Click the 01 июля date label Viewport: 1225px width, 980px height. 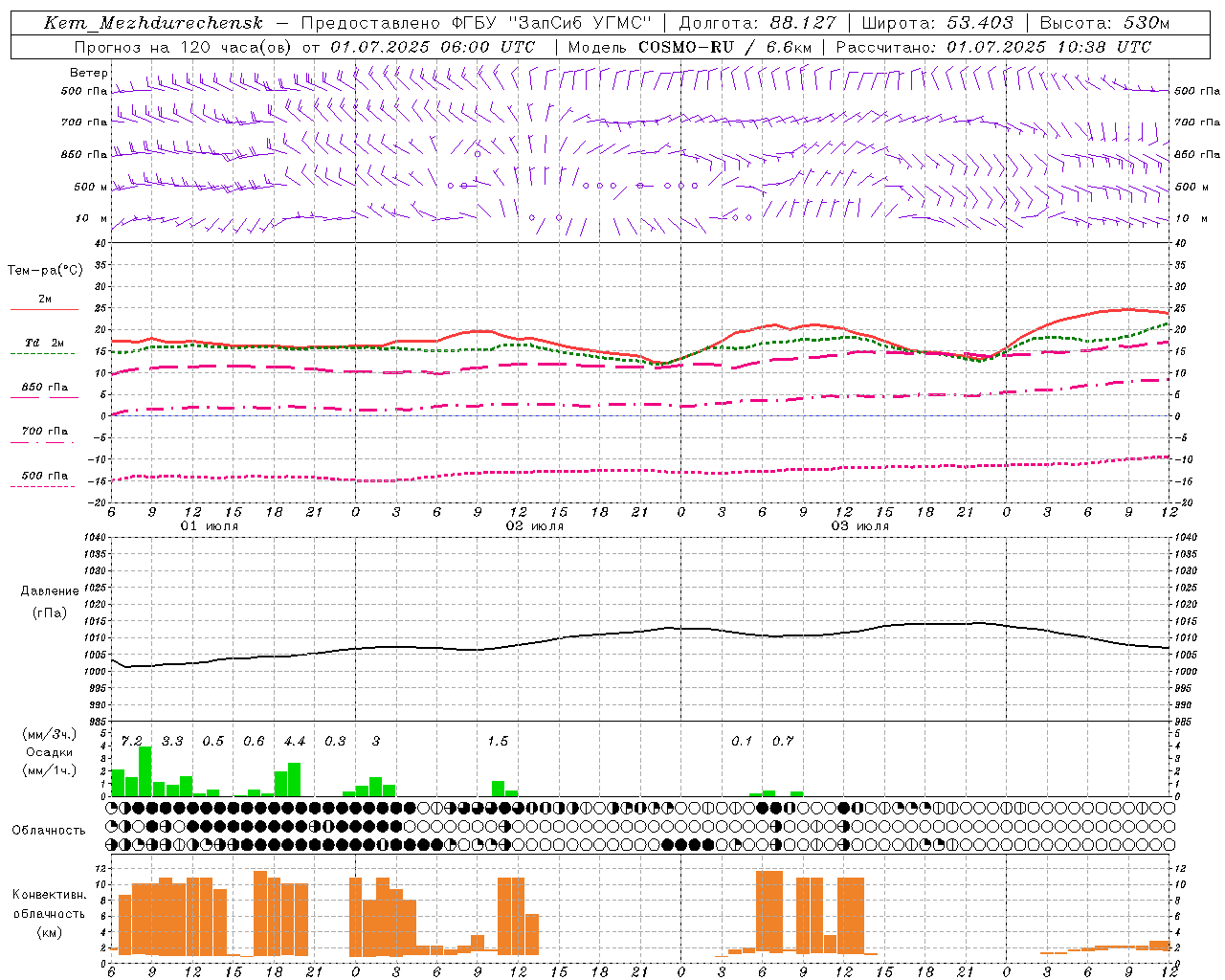(x=210, y=526)
